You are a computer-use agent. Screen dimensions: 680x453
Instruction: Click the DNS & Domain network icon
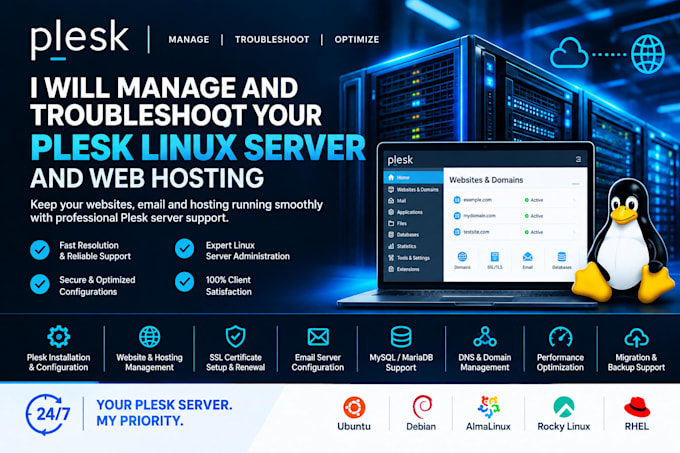tap(485, 336)
